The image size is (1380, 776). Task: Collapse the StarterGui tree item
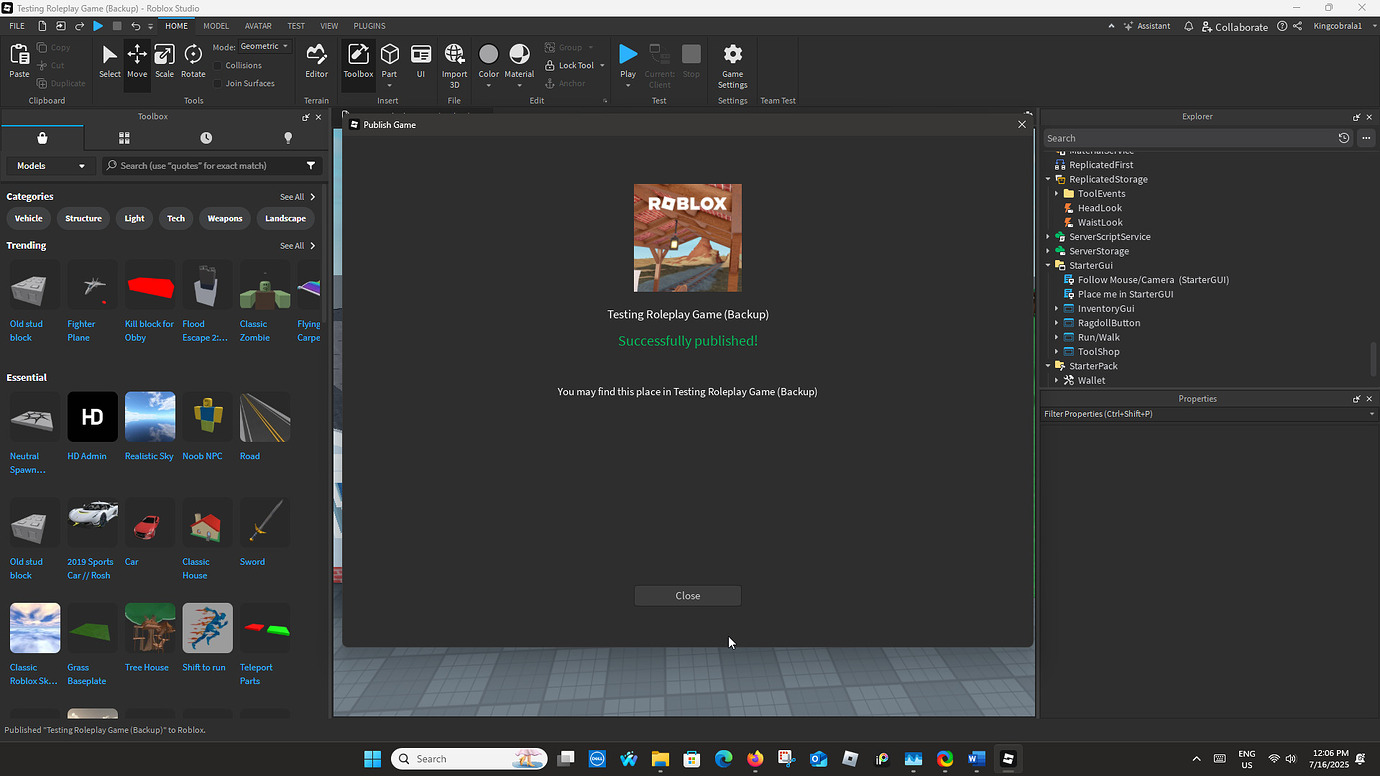(x=1047, y=265)
